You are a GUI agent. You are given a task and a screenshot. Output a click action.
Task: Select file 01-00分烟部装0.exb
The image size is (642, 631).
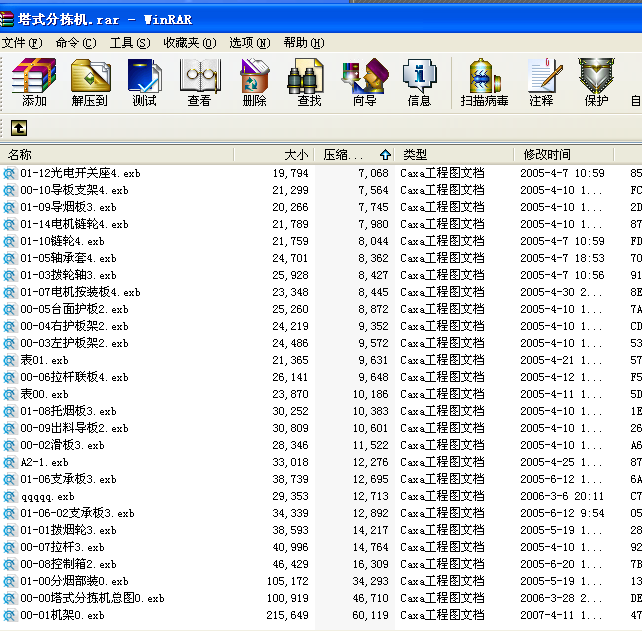(74, 581)
